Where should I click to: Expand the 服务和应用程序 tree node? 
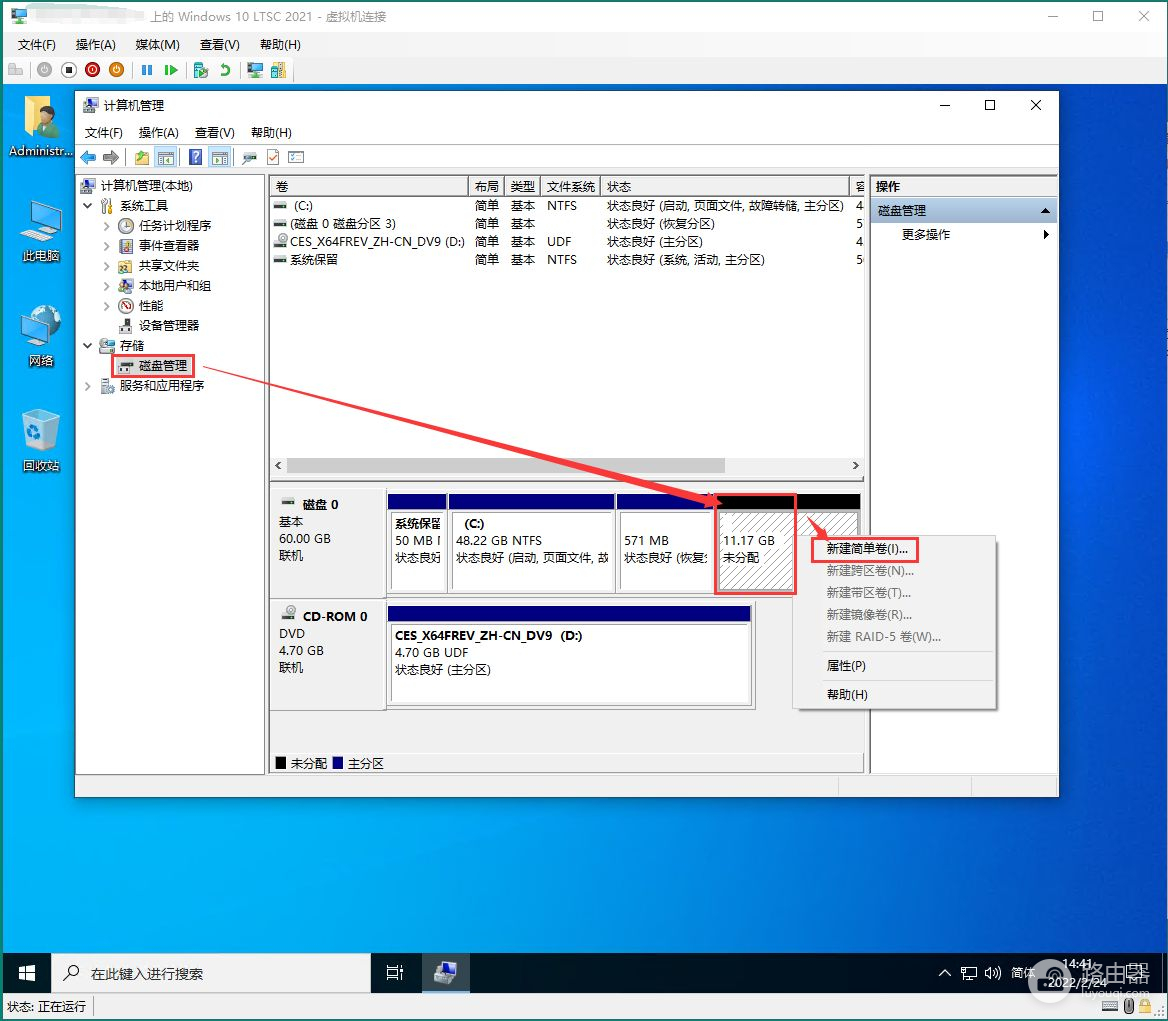88,386
